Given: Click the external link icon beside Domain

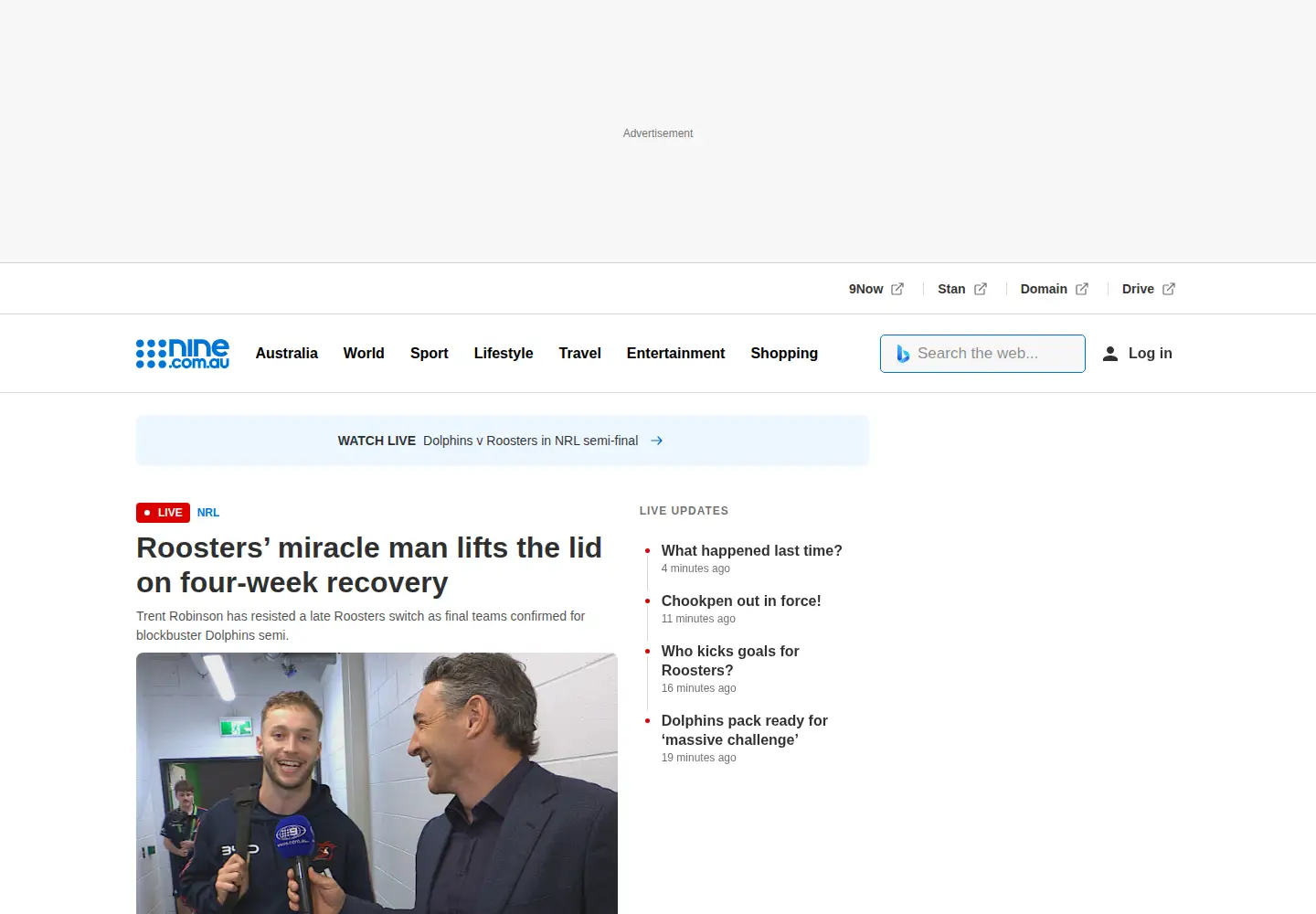Looking at the screenshot, I should coord(1082,289).
